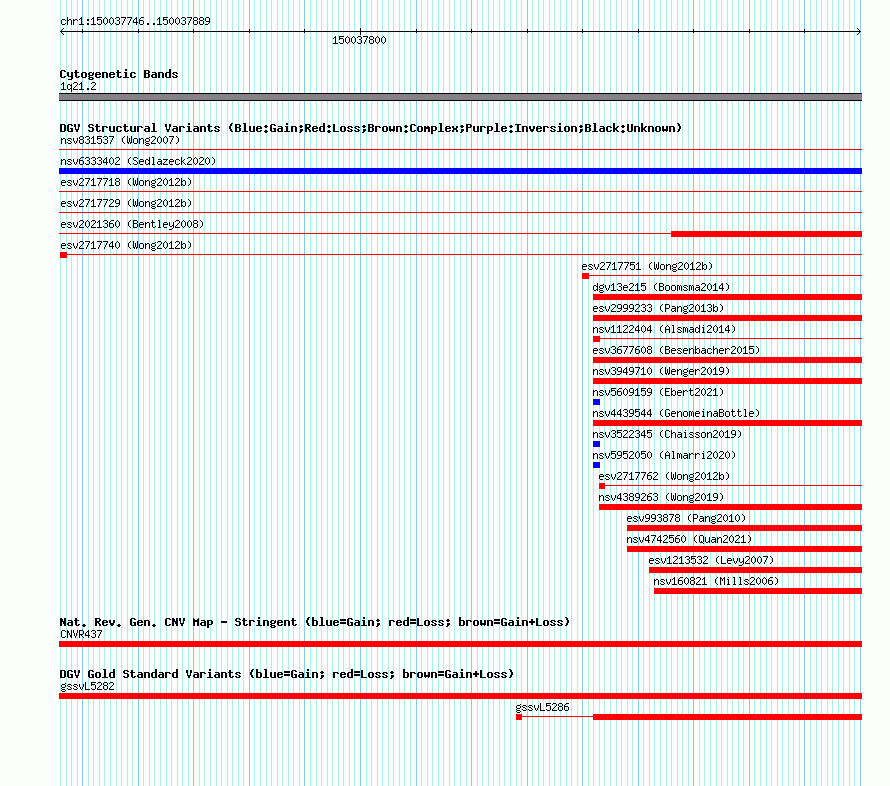This screenshot has height=786, width=890.
Task: Click the red CNVR437 loss bar
Action: 460,644
